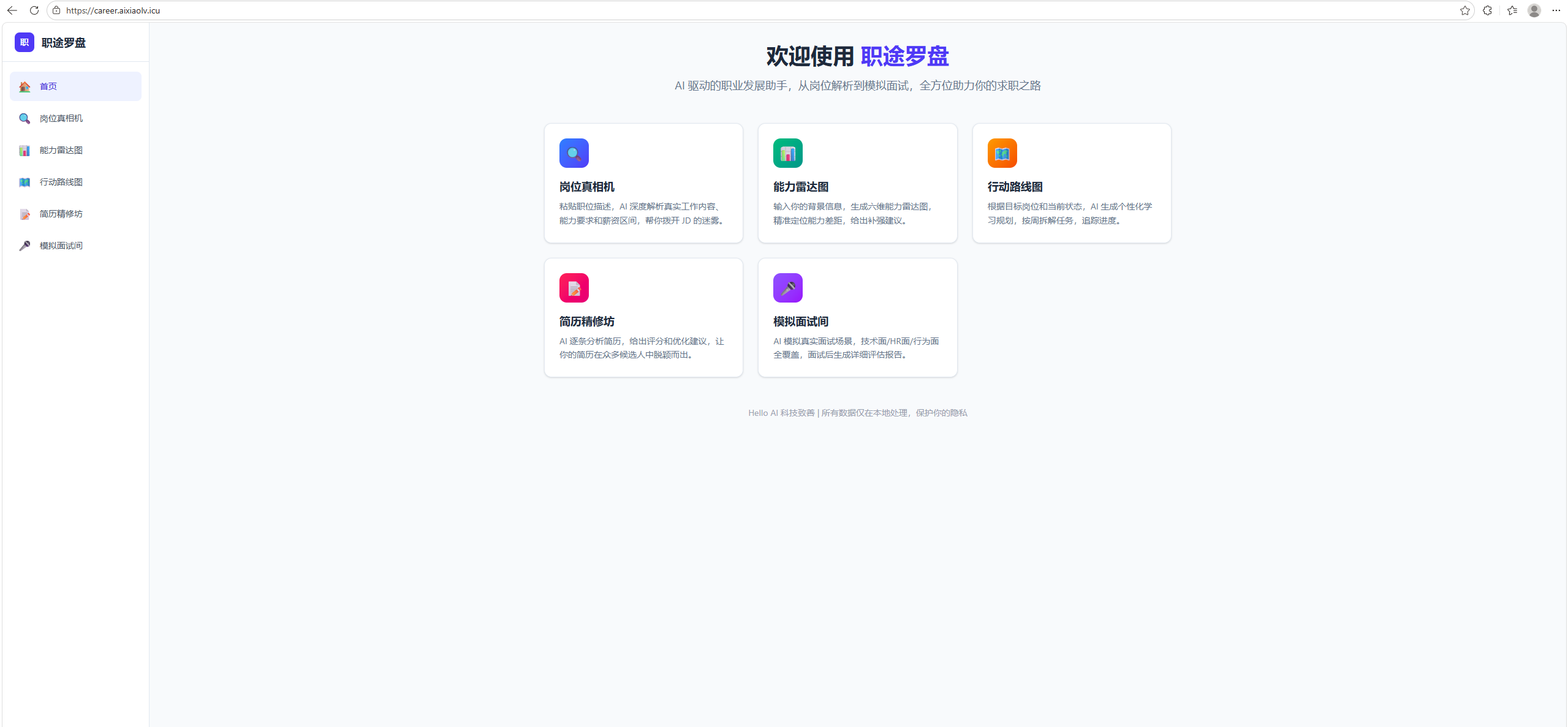Open browser settings and more menu
The height and width of the screenshot is (727, 1568).
(x=1556, y=10)
